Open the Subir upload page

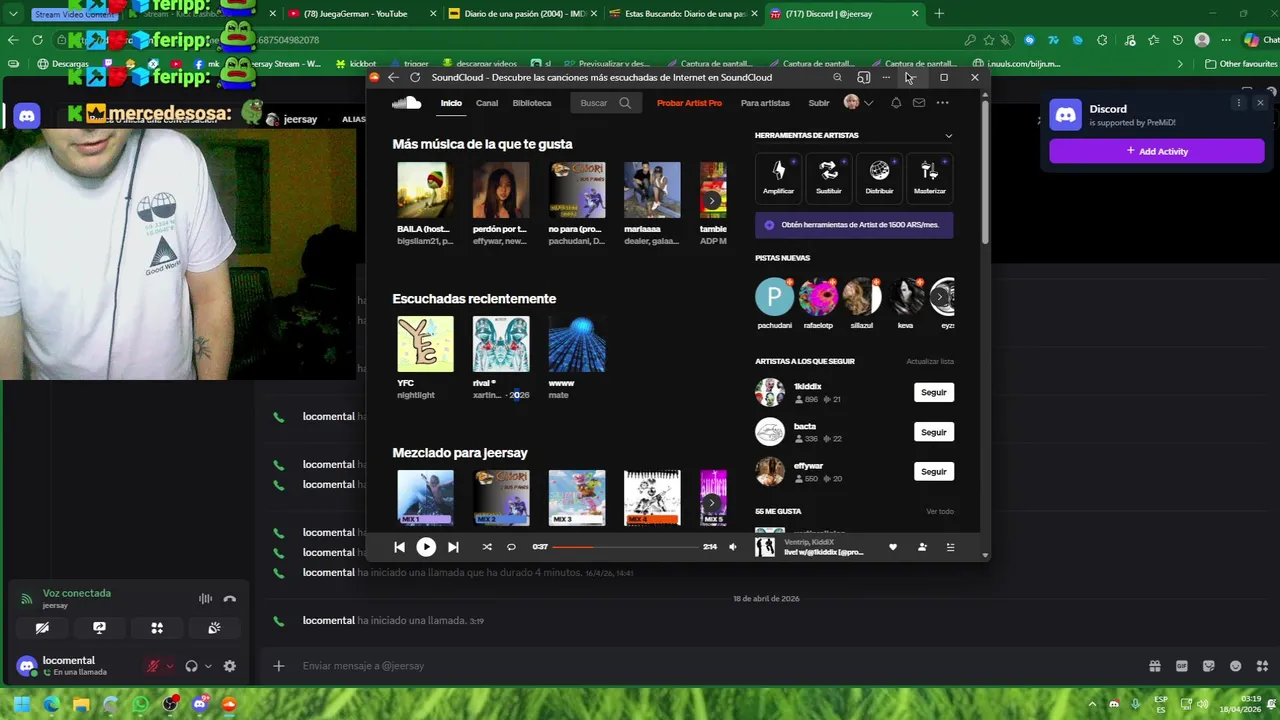point(819,103)
